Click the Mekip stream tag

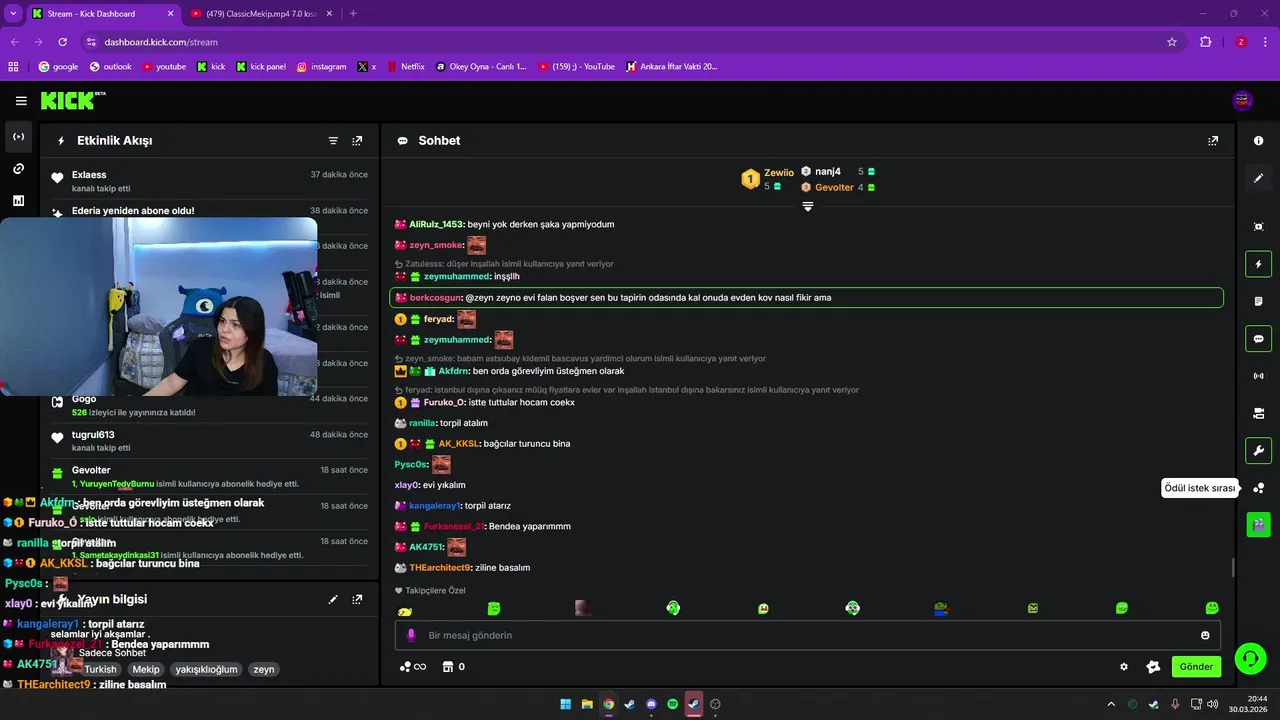pyautogui.click(x=146, y=670)
